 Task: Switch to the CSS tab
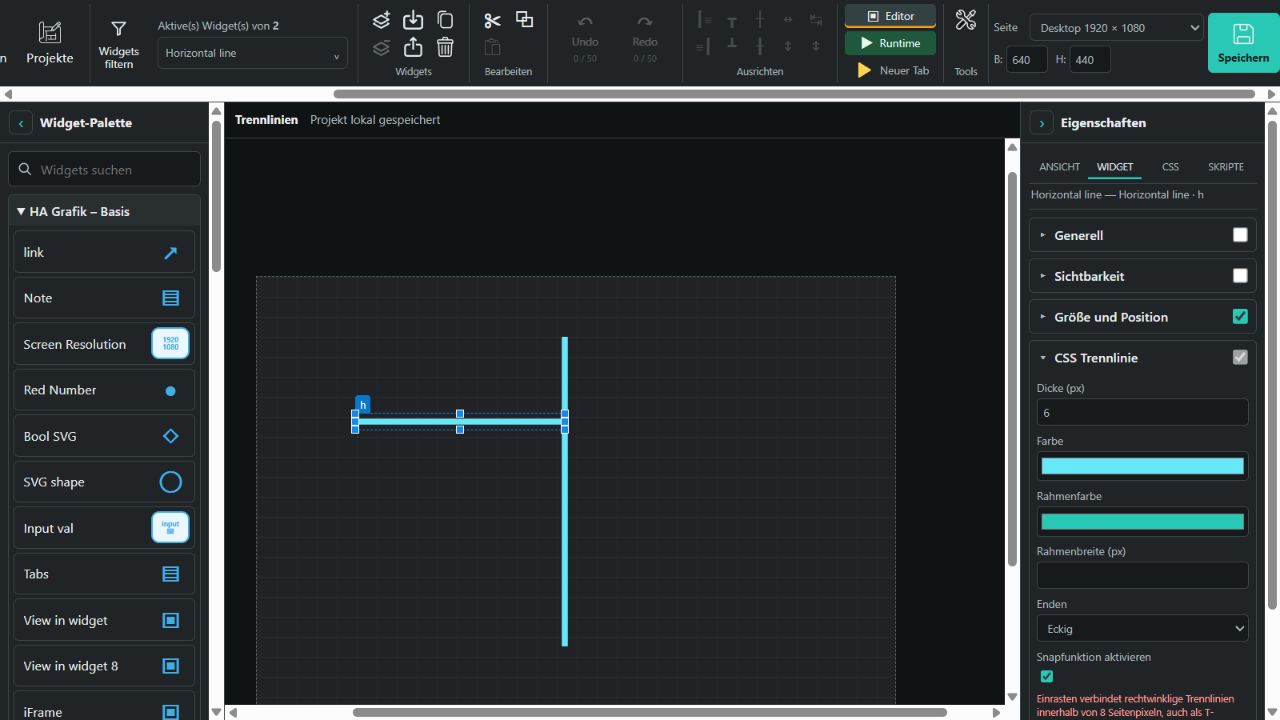tap(1170, 167)
